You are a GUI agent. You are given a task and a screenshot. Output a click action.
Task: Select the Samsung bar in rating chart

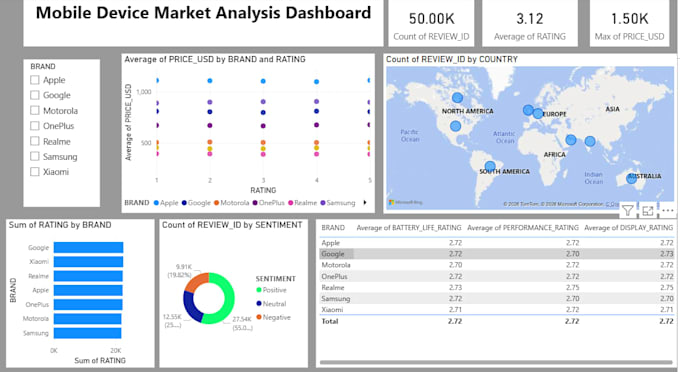coord(88,333)
